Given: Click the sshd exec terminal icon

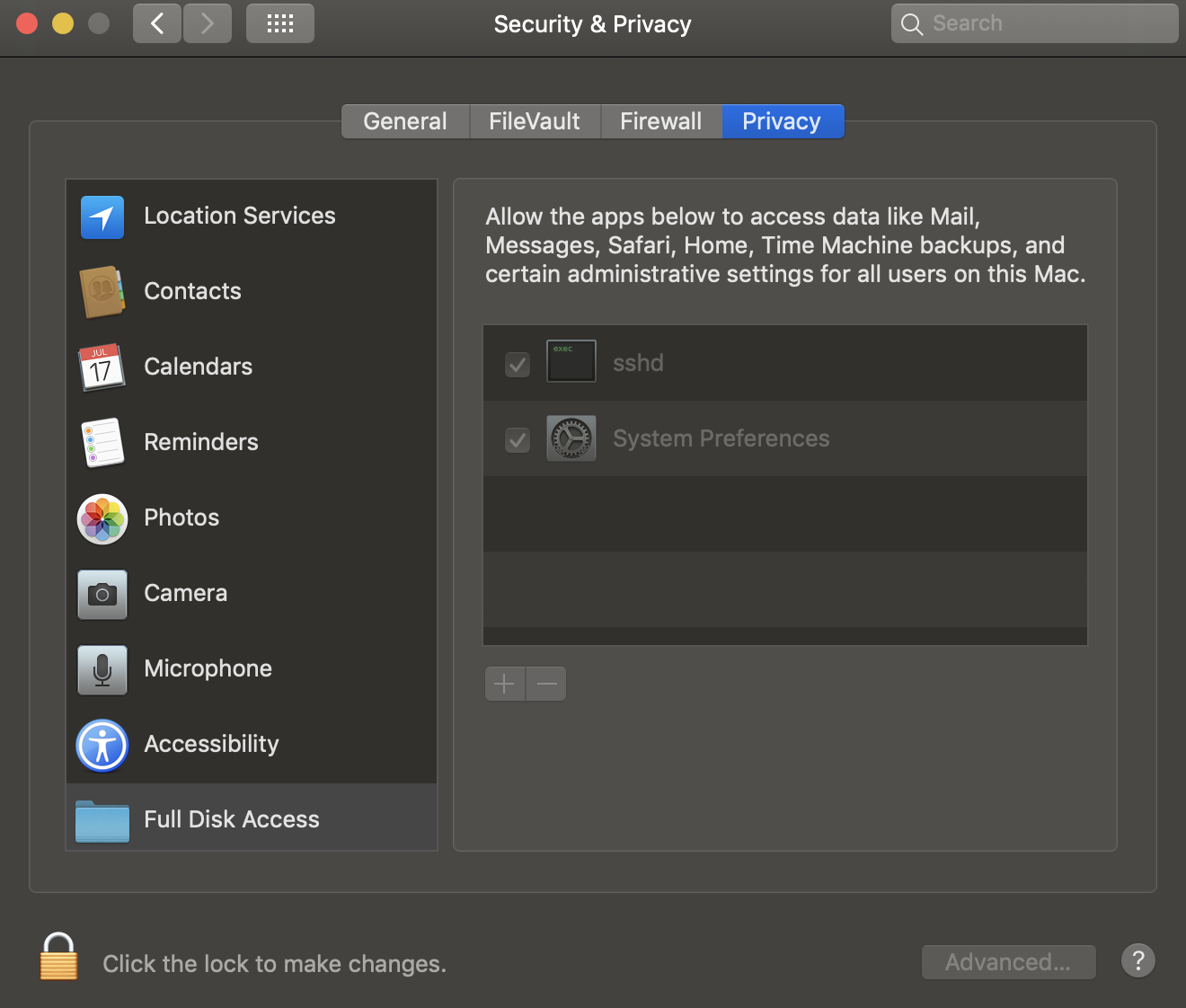Looking at the screenshot, I should coord(571,361).
